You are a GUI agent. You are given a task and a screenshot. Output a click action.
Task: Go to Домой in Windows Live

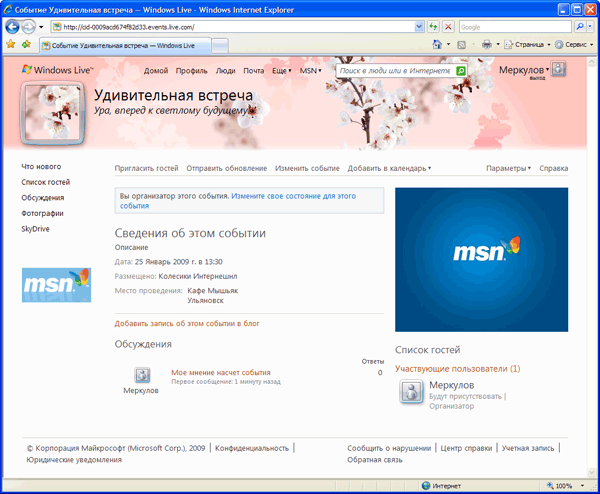156,71
